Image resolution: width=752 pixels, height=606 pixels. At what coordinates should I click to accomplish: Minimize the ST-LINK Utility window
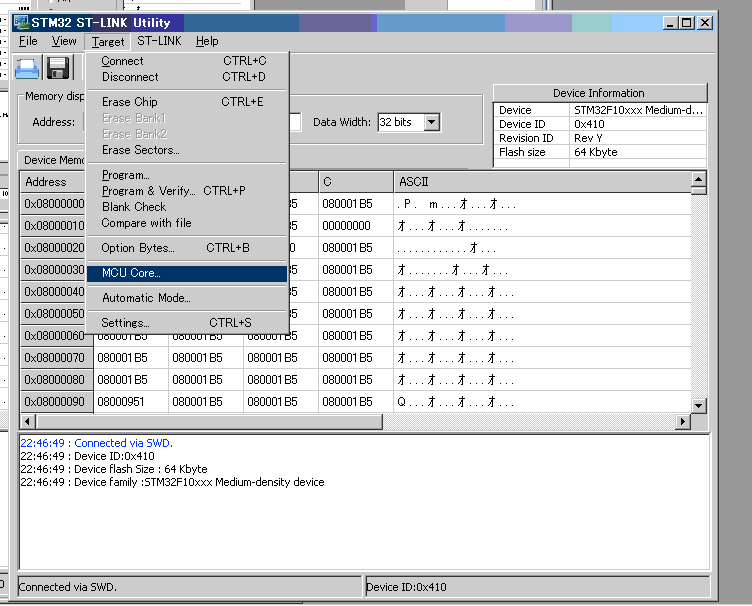tap(670, 23)
